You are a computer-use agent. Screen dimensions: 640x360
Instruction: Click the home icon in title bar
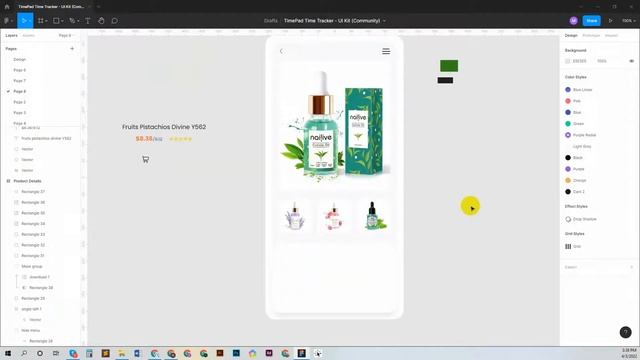tap(7, 7)
